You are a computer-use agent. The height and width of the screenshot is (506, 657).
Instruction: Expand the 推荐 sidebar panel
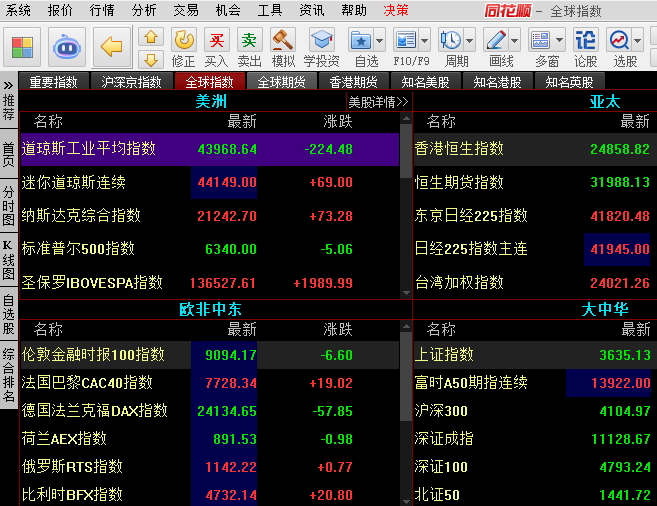8,101
